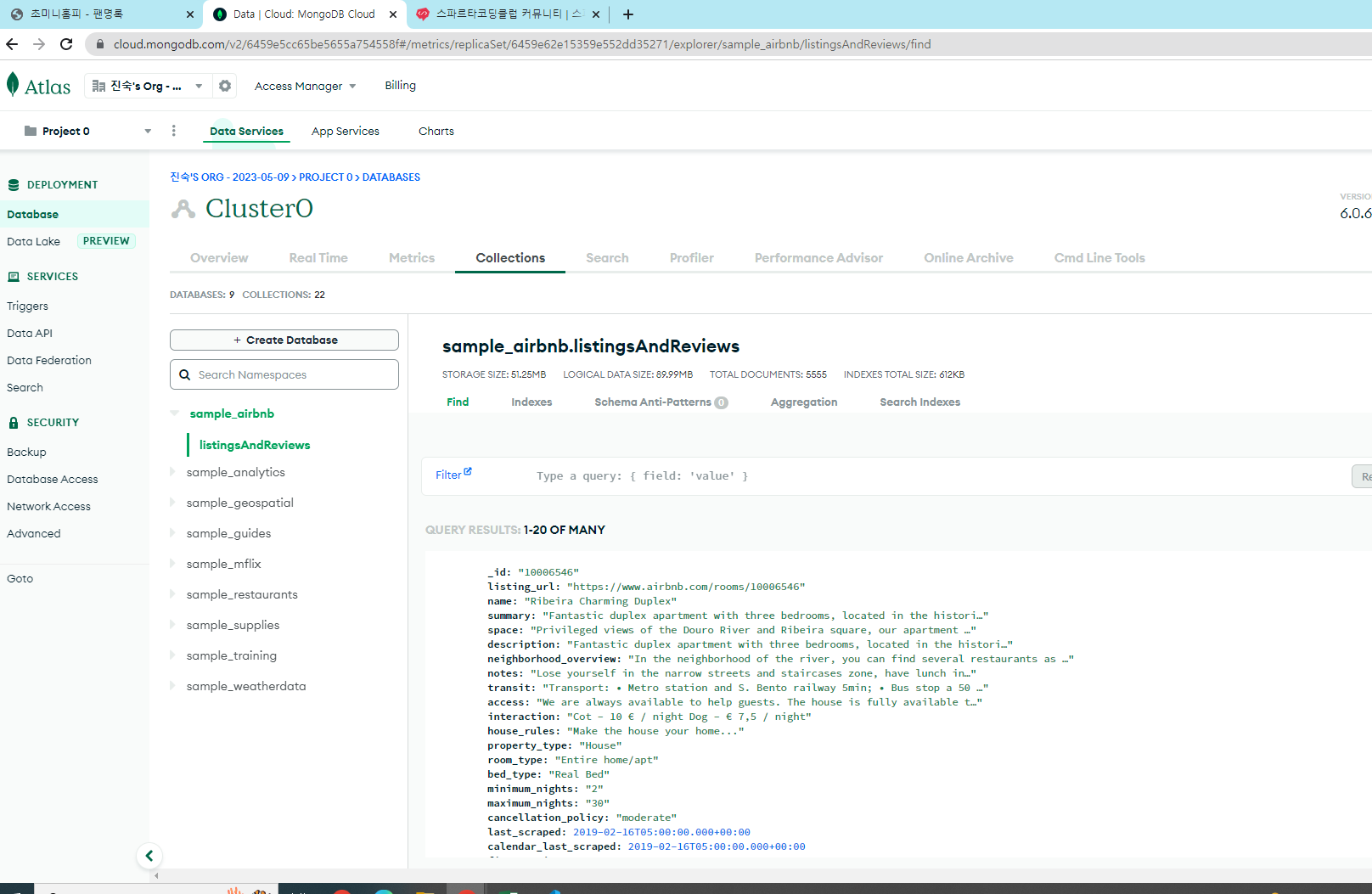Open a new browser tab with plus
The height and width of the screenshot is (894, 1372).
pyautogui.click(x=628, y=14)
